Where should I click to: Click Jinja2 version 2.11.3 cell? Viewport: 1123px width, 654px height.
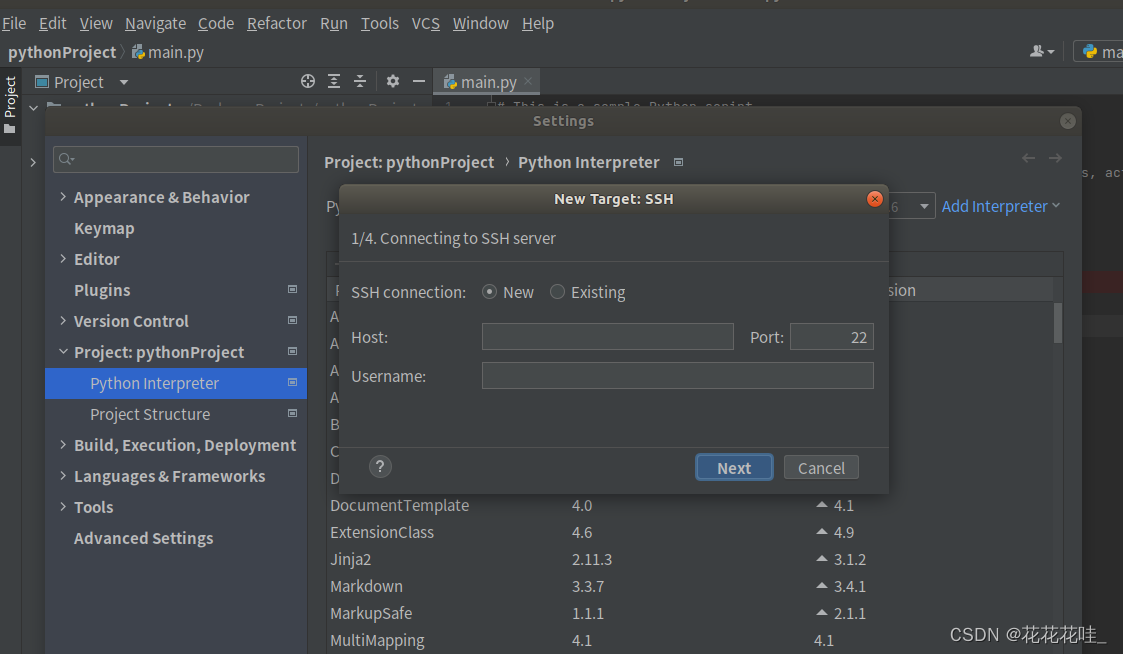[592, 559]
